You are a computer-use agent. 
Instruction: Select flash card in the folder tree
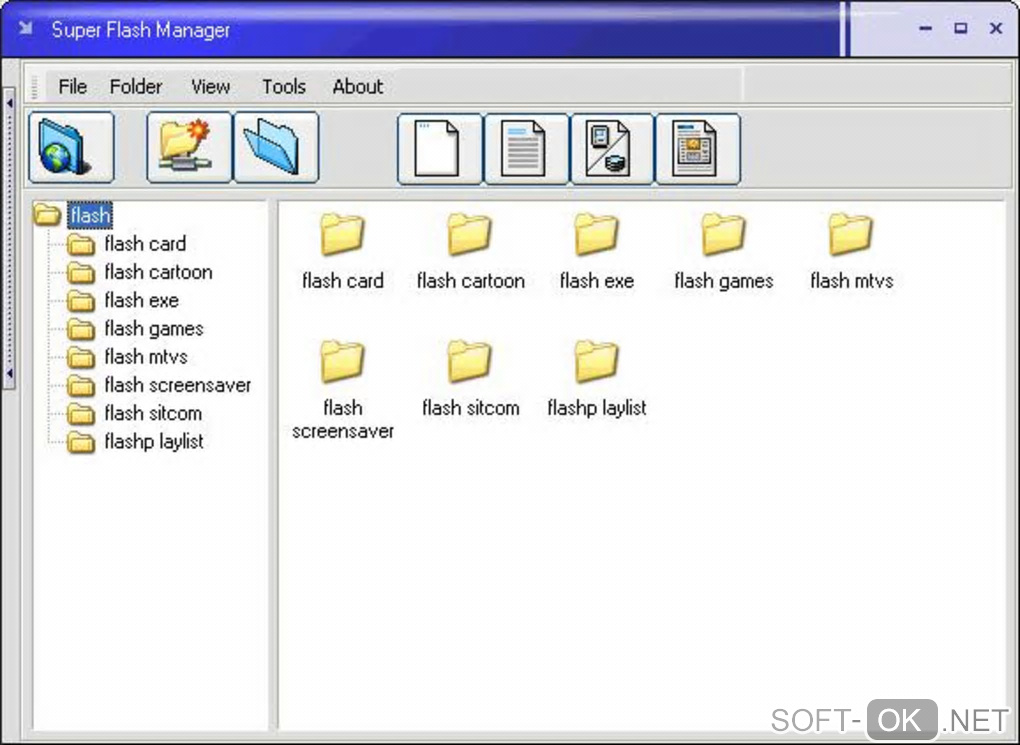(145, 244)
